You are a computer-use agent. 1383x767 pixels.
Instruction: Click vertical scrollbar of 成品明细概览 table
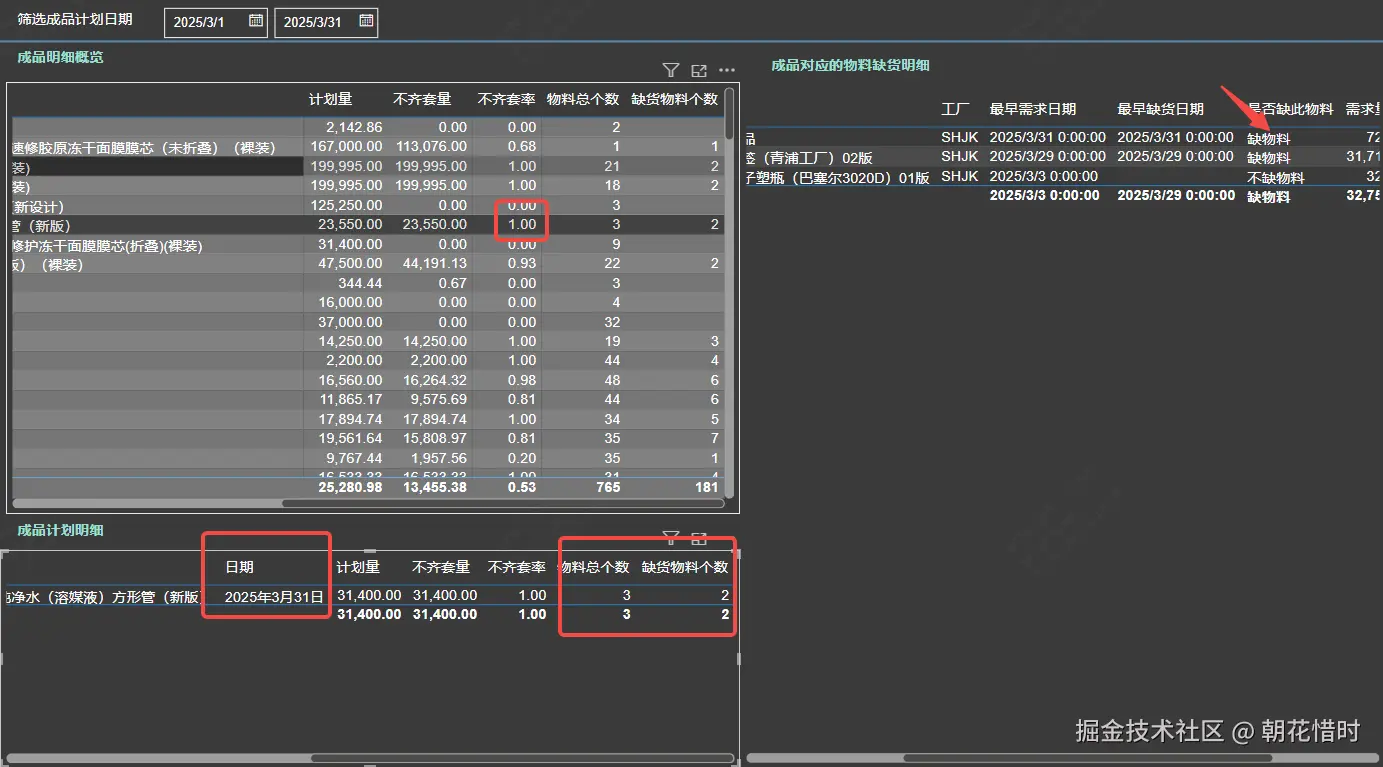point(730,112)
